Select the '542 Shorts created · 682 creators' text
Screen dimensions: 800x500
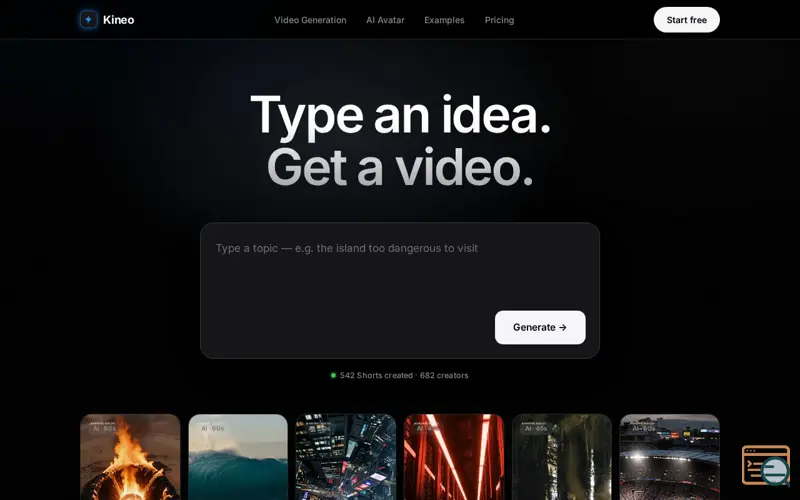tap(404, 376)
